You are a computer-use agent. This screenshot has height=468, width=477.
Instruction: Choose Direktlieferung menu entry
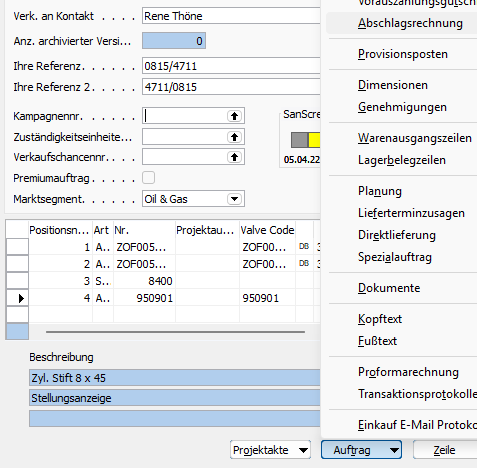[x=397, y=235]
